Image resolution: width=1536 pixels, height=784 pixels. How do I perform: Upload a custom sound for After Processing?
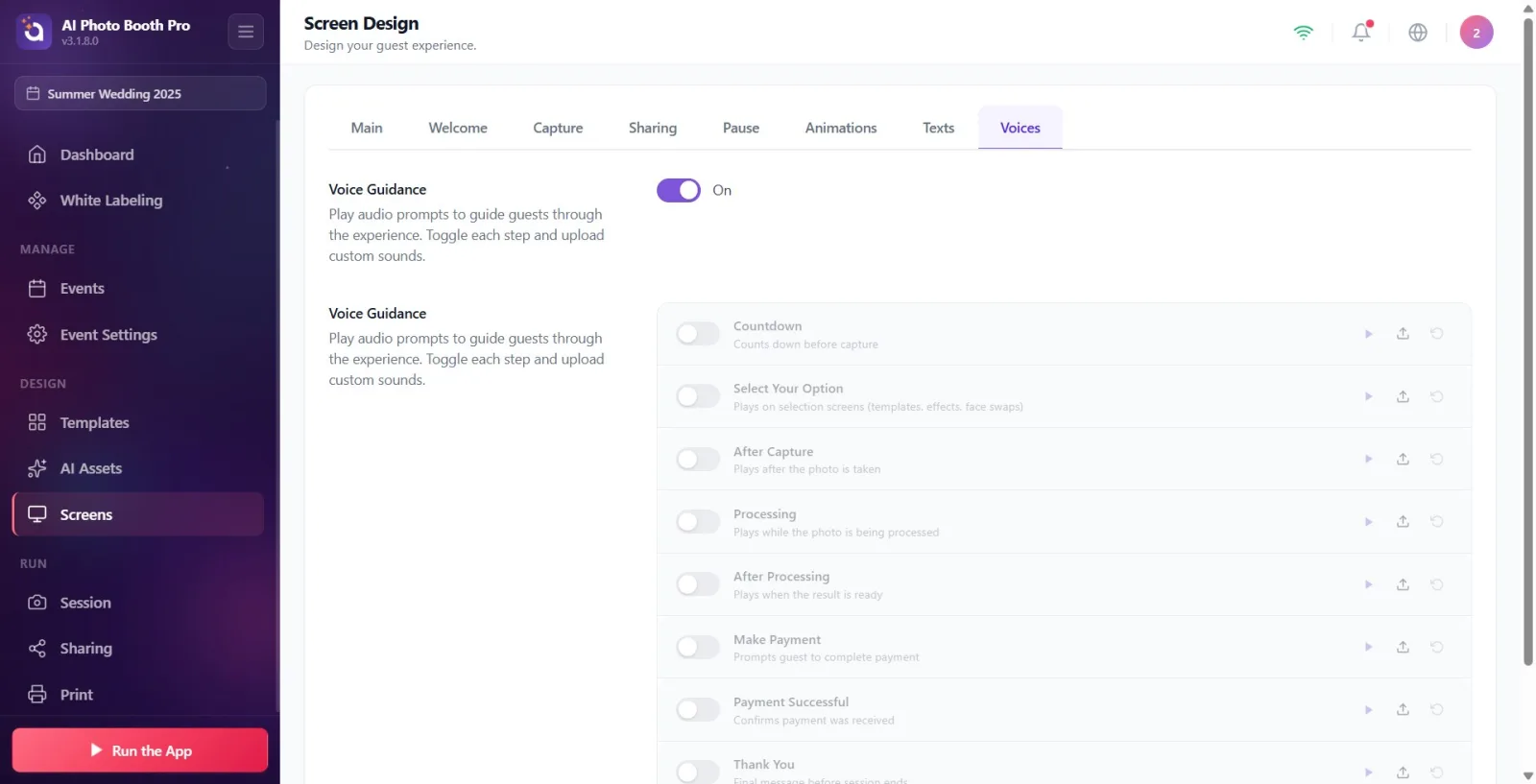(x=1403, y=584)
